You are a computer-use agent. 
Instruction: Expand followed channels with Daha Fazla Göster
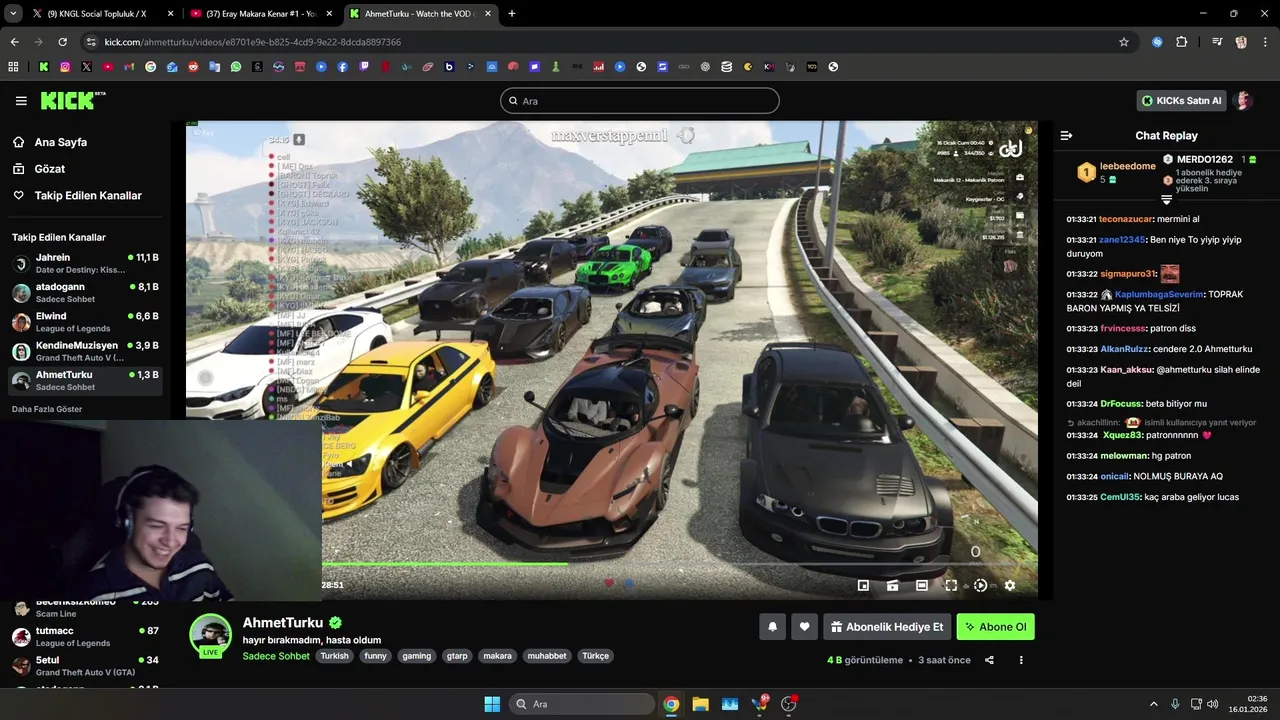pyautogui.click(x=47, y=409)
